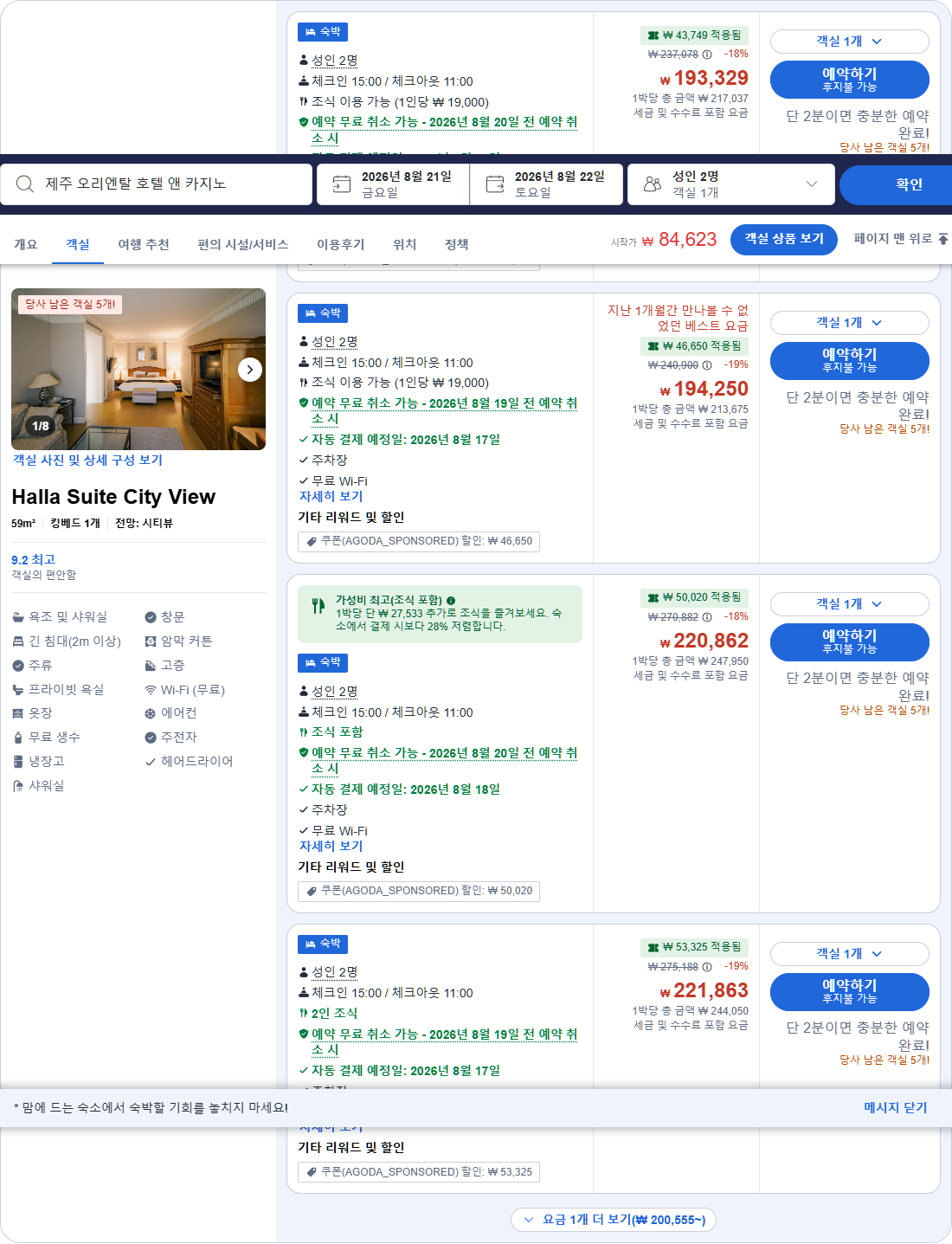Go to 여행 추천 tab
Viewport: 952px width, 1244px height.
pos(144,245)
